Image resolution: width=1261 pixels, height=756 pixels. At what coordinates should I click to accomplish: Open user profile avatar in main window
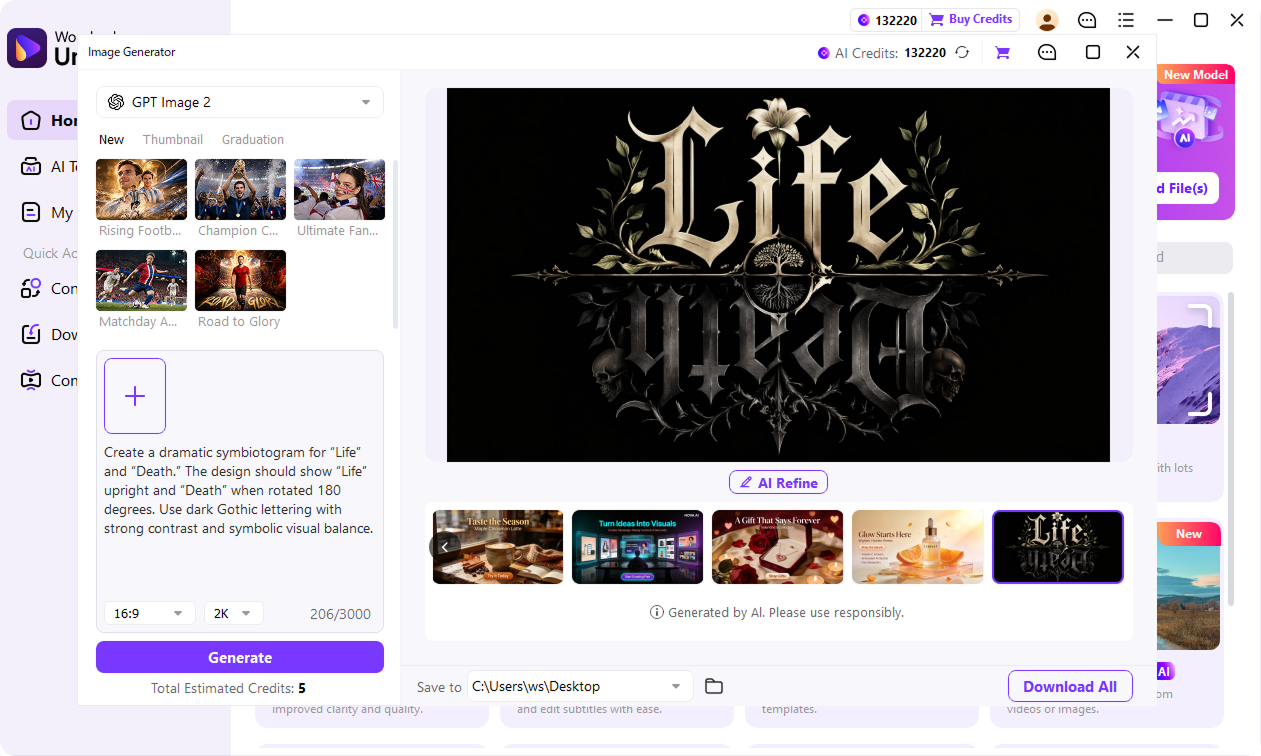1047,20
